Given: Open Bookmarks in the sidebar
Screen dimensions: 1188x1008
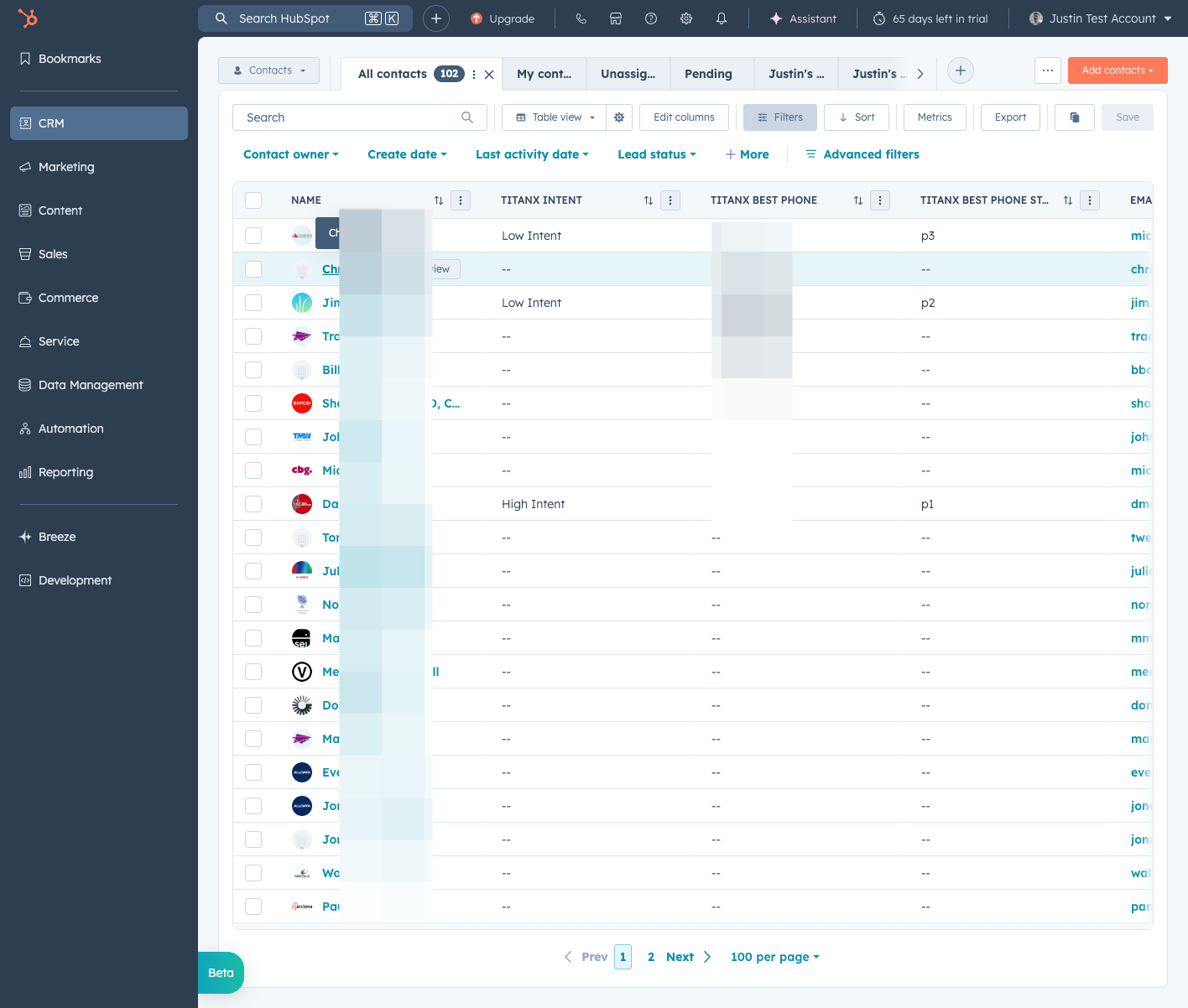Looking at the screenshot, I should tap(99, 59).
